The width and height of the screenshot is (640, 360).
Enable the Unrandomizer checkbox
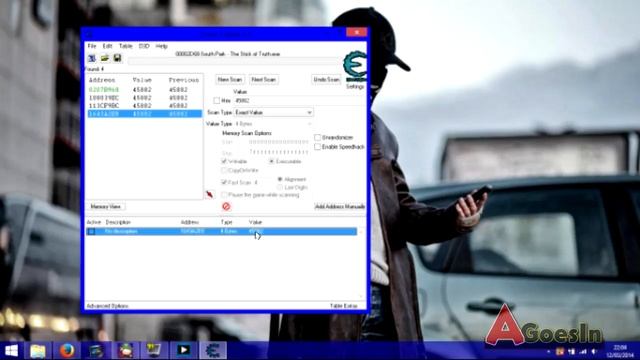(x=317, y=138)
